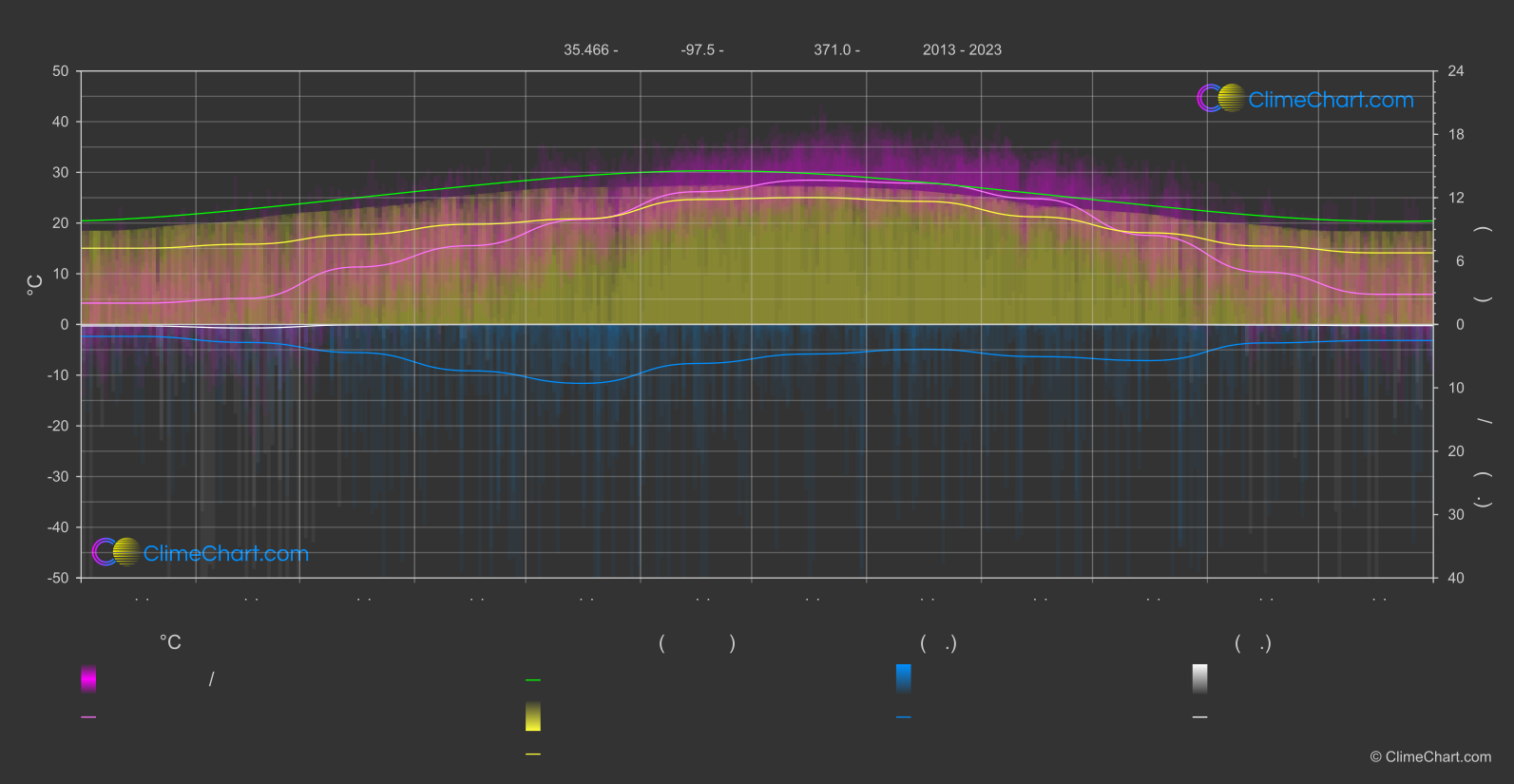The height and width of the screenshot is (784, 1514).
Task: Click the white gradient legend swatch
Action: point(1200,679)
